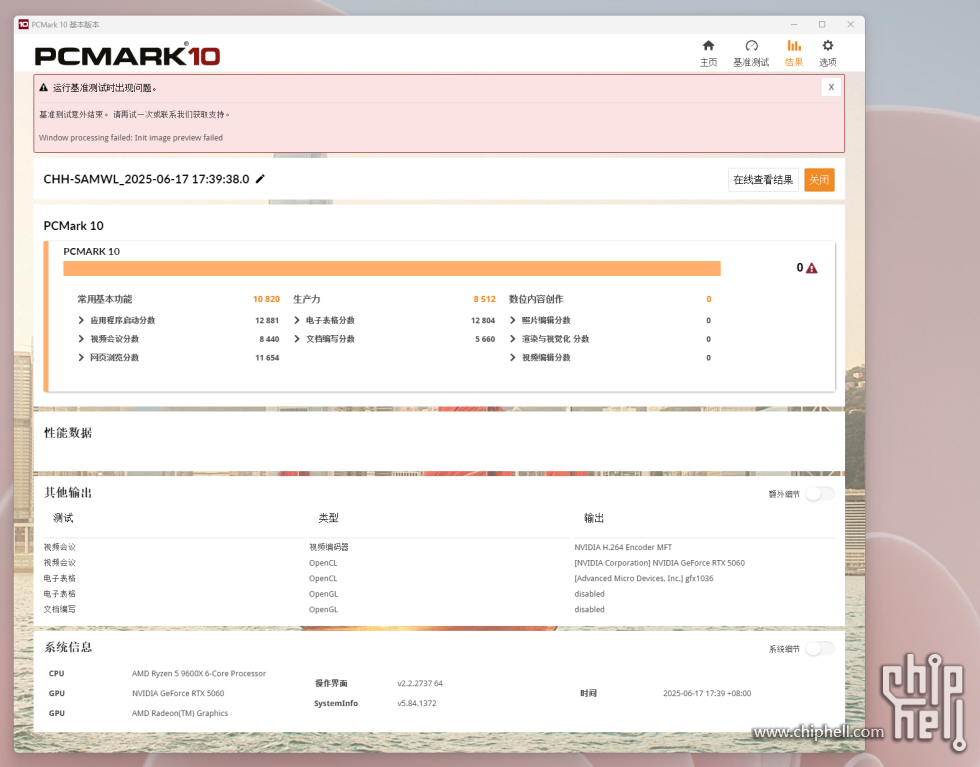Expand 视频编辑分数 row
Image resolution: width=980 pixels, height=767 pixels.
pos(512,358)
